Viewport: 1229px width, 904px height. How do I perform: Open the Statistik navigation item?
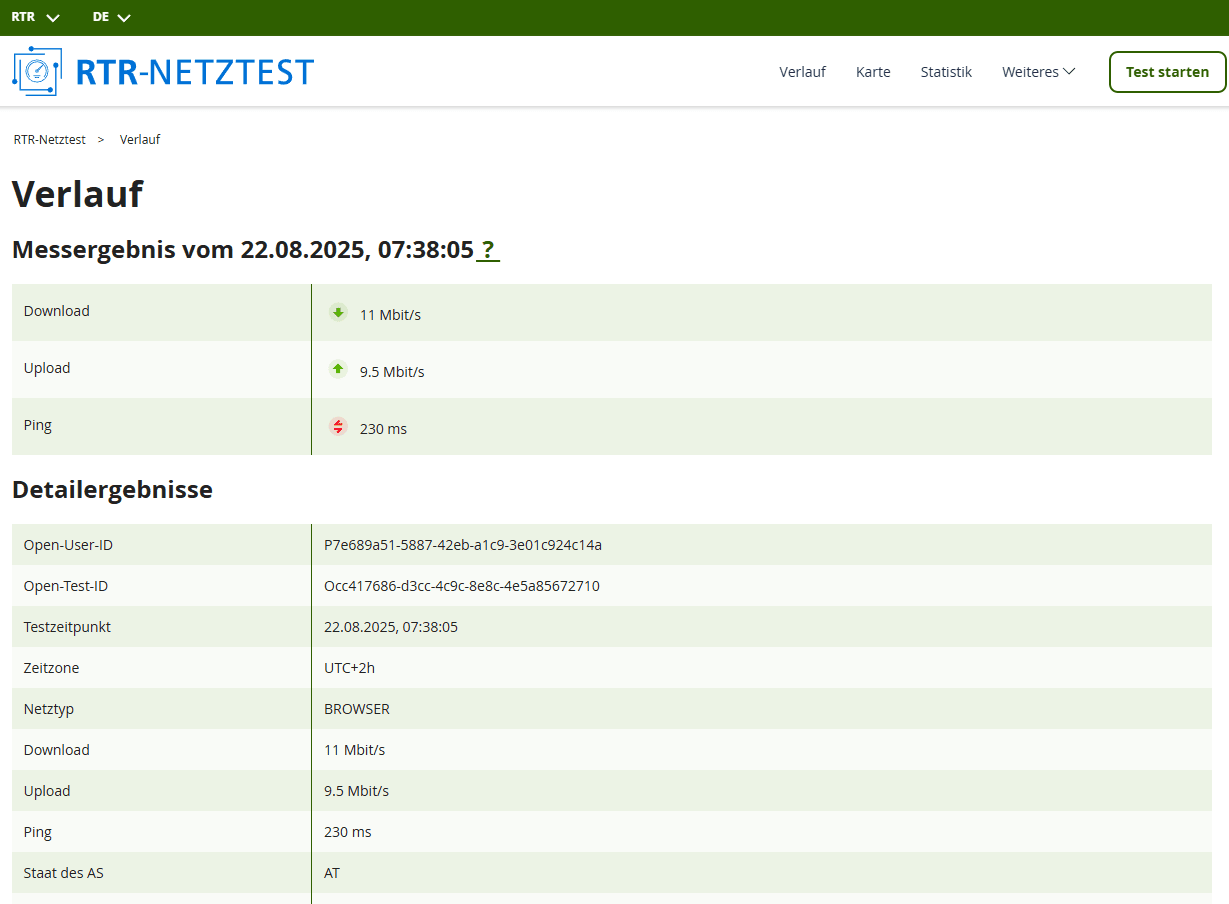(946, 72)
